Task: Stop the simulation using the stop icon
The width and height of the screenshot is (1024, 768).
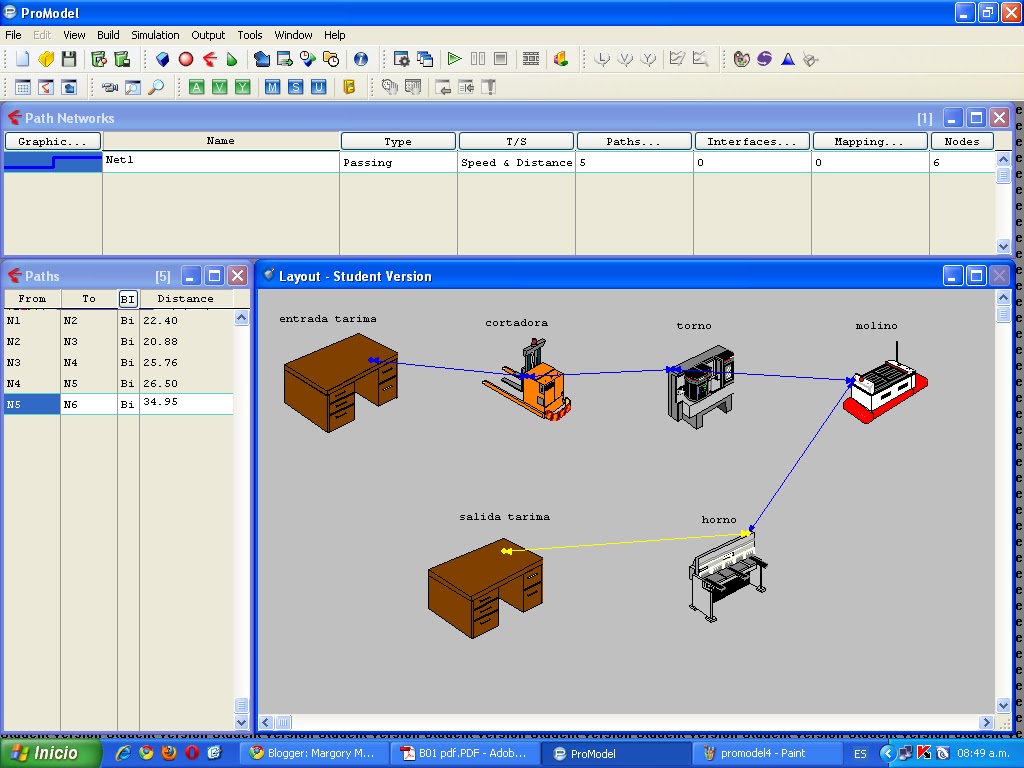Action: point(500,58)
